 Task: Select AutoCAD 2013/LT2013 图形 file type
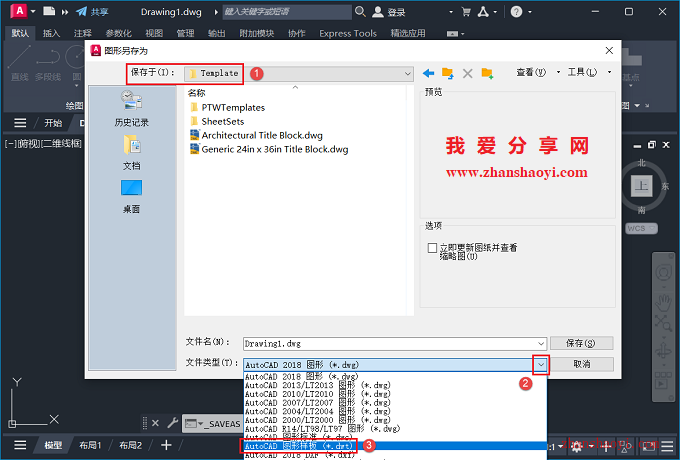click(395, 385)
